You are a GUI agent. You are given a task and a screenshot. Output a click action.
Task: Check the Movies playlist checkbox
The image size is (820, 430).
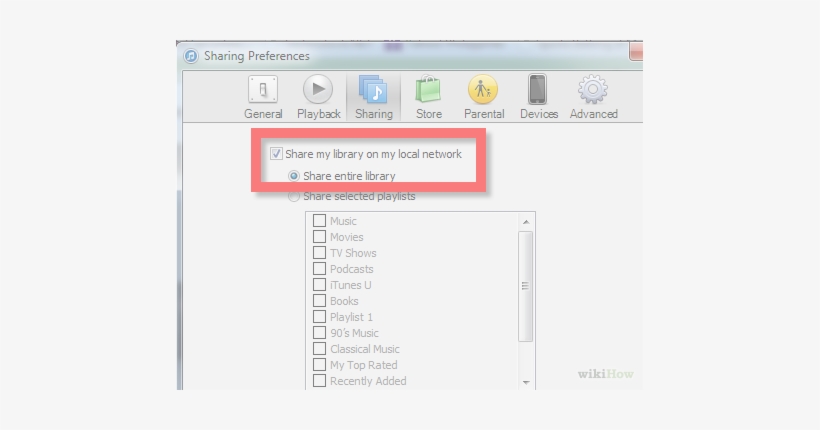coord(320,237)
